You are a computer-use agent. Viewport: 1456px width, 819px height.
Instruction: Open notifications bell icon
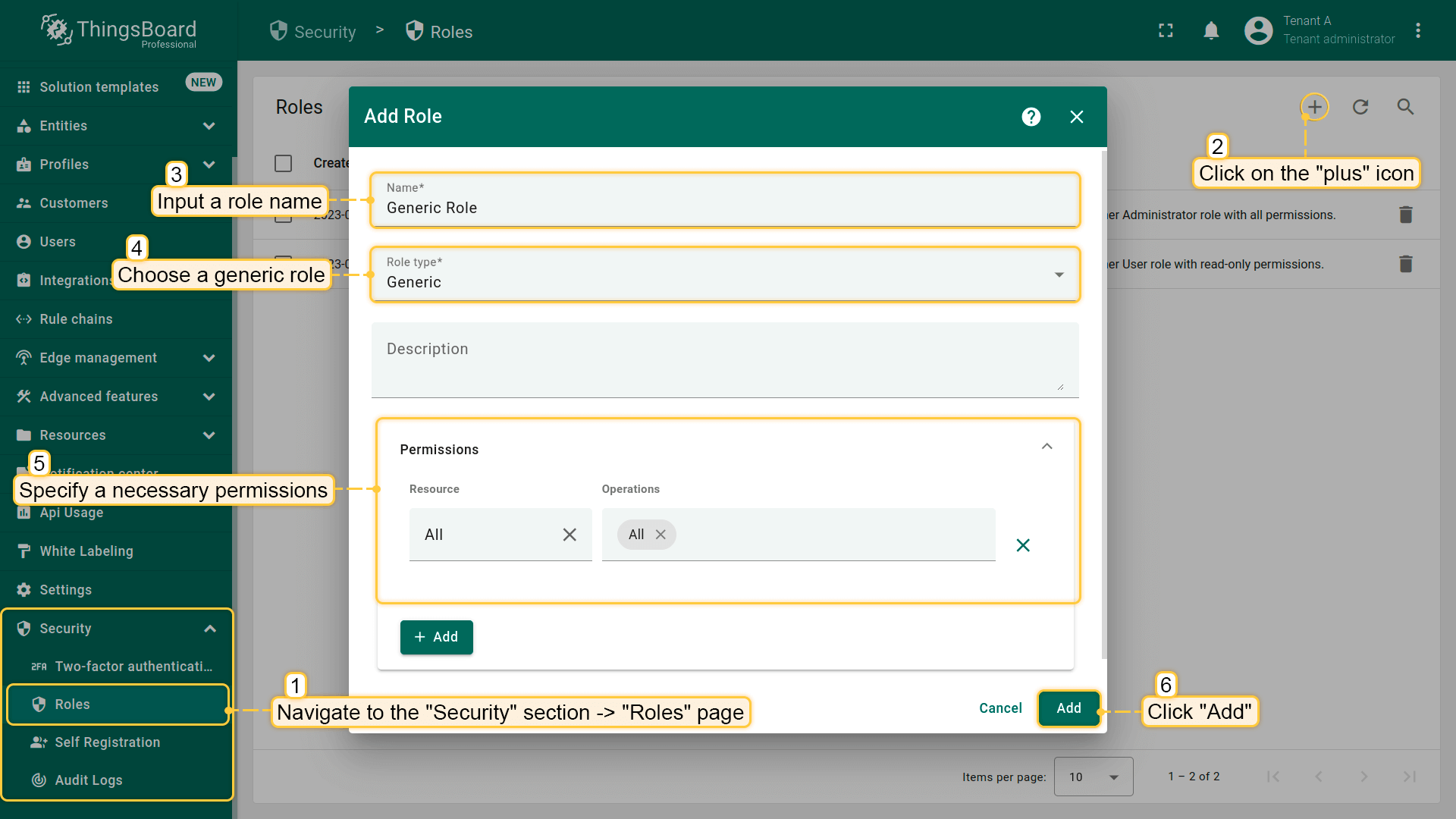(x=1211, y=30)
